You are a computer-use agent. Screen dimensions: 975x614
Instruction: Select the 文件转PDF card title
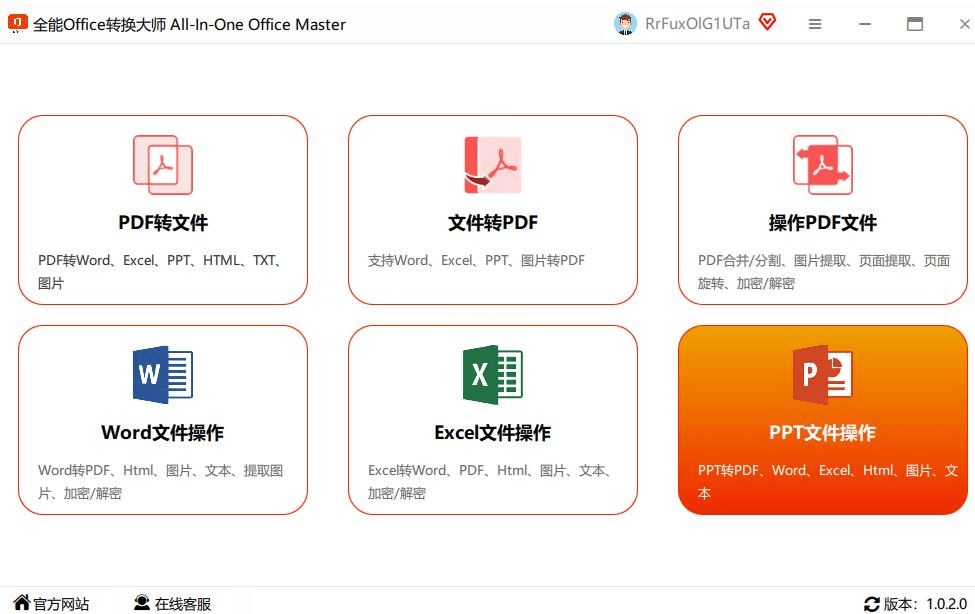pos(492,223)
